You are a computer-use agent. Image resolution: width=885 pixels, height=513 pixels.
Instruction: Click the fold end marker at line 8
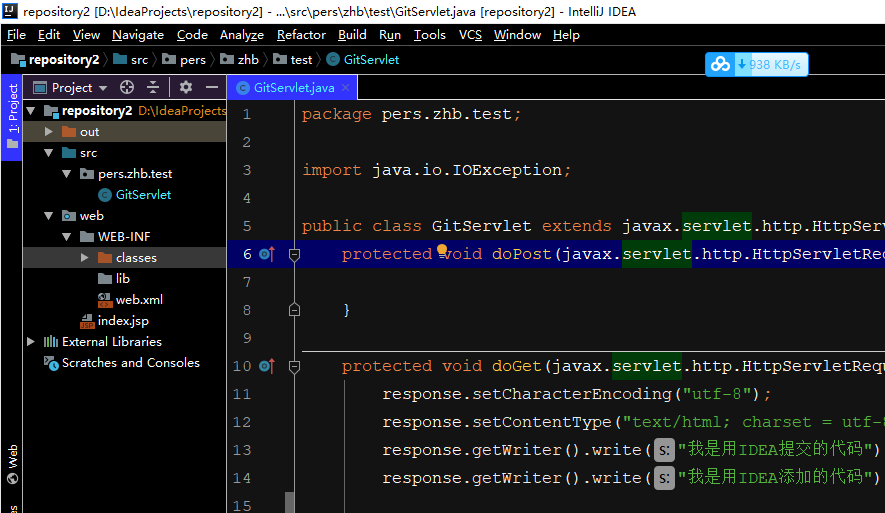pos(294,310)
